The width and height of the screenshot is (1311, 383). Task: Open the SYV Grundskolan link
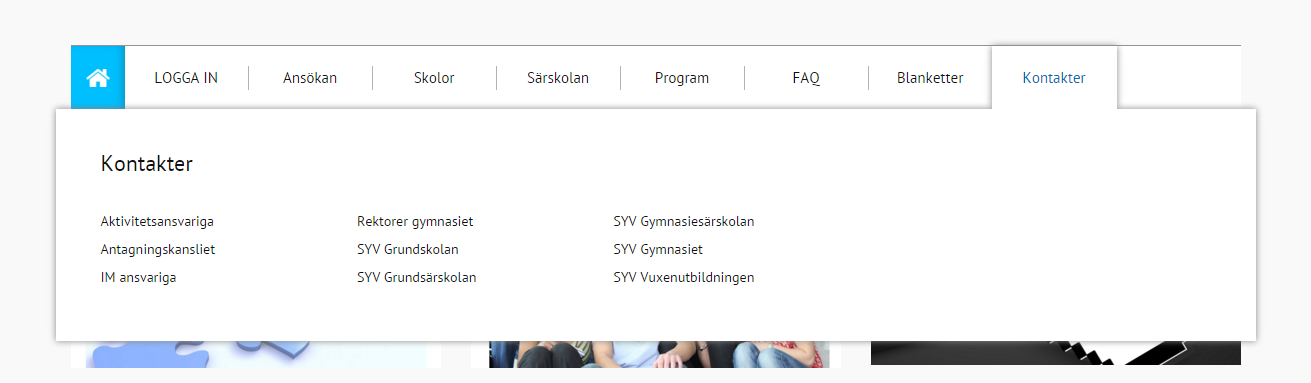click(x=407, y=250)
